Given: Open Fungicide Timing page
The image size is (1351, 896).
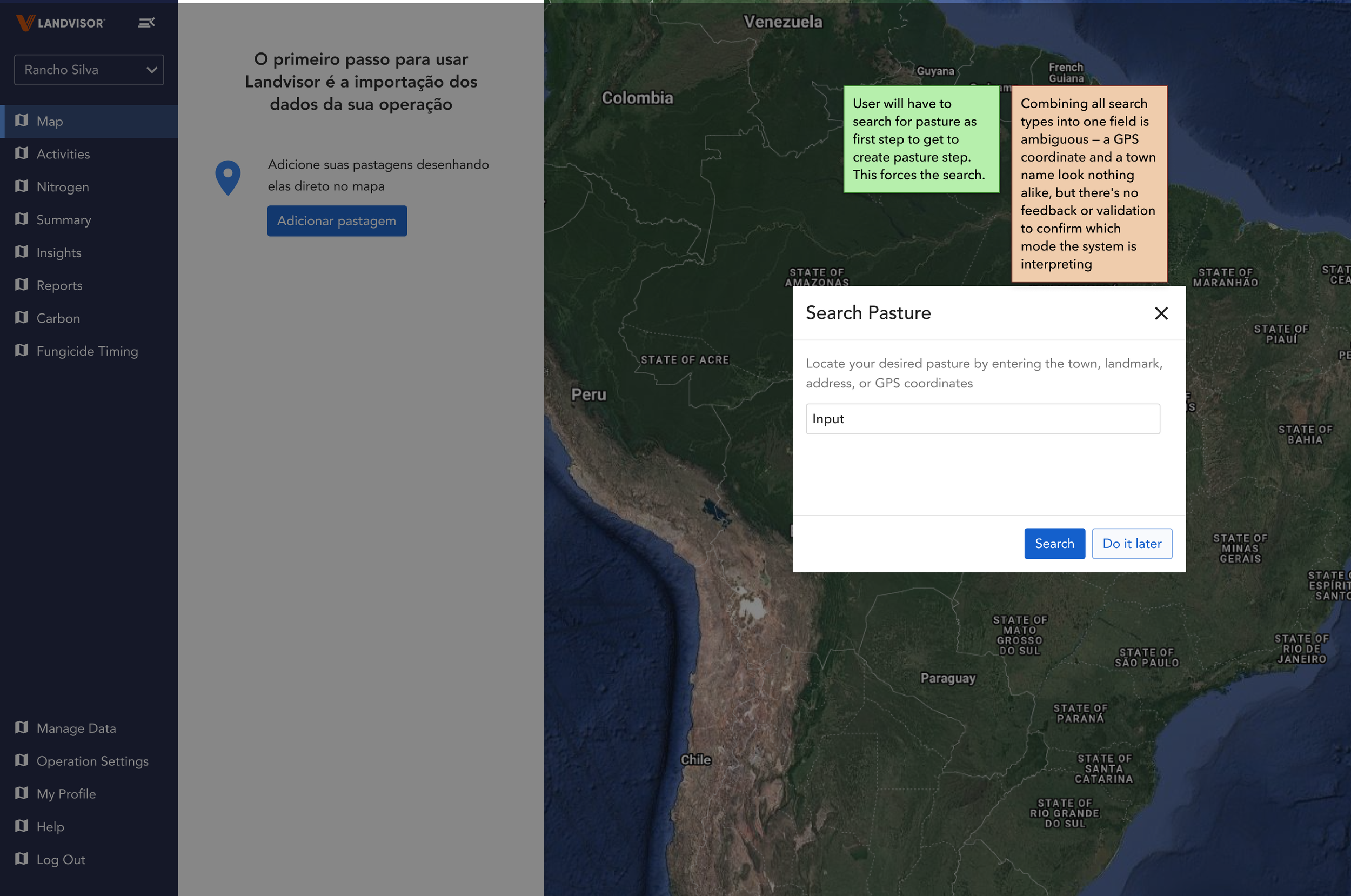Looking at the screenshot, I should point(87,351).
